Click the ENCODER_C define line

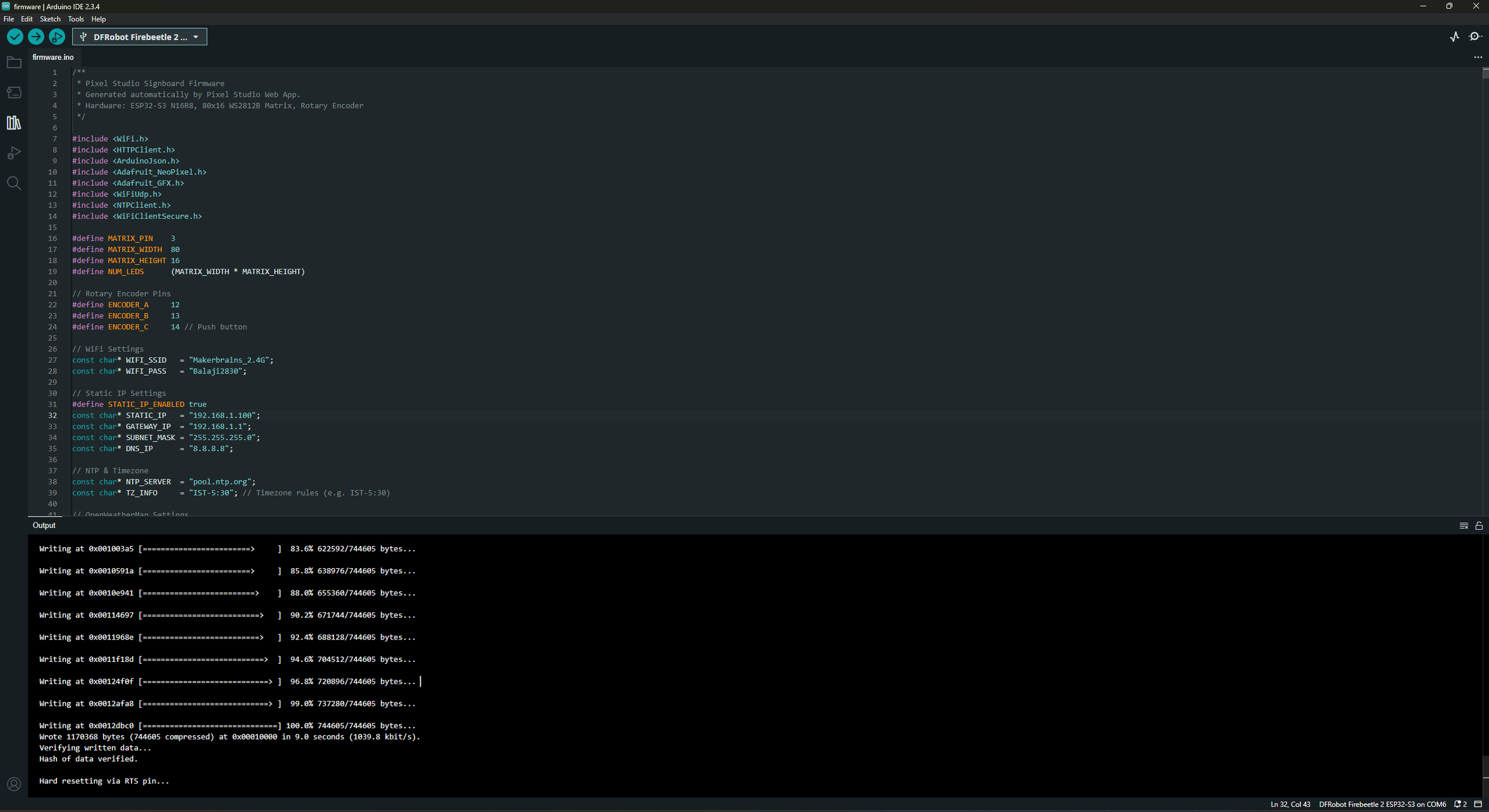click(159, 327)
